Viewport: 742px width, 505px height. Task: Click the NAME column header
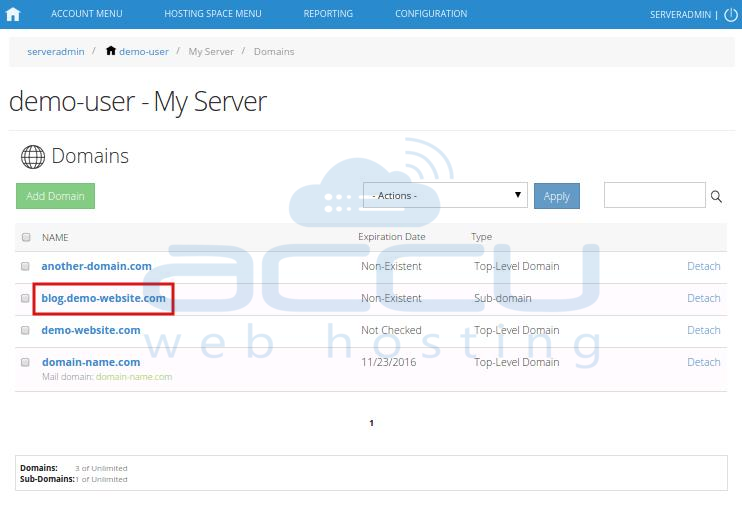(55, 238)
